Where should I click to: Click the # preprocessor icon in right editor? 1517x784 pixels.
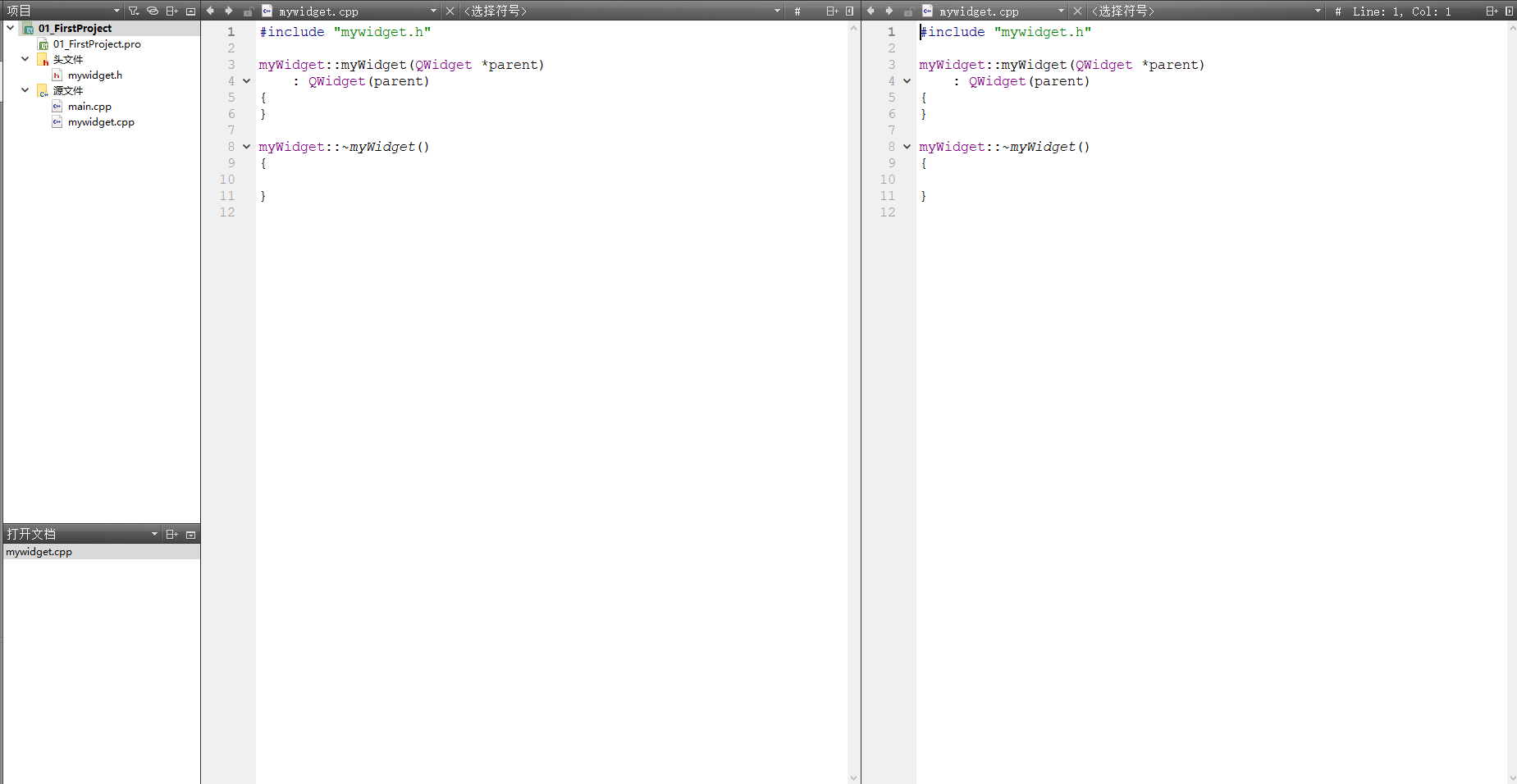pos(1338,11)
